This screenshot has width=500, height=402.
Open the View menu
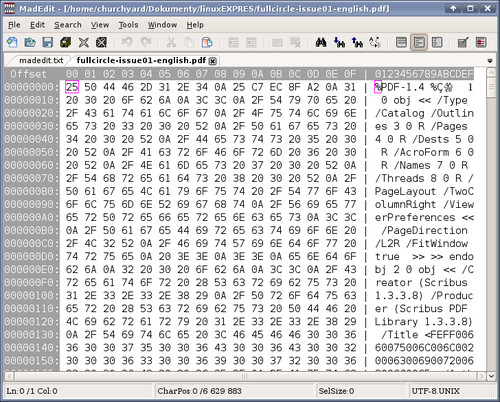[x=100, y=25]
